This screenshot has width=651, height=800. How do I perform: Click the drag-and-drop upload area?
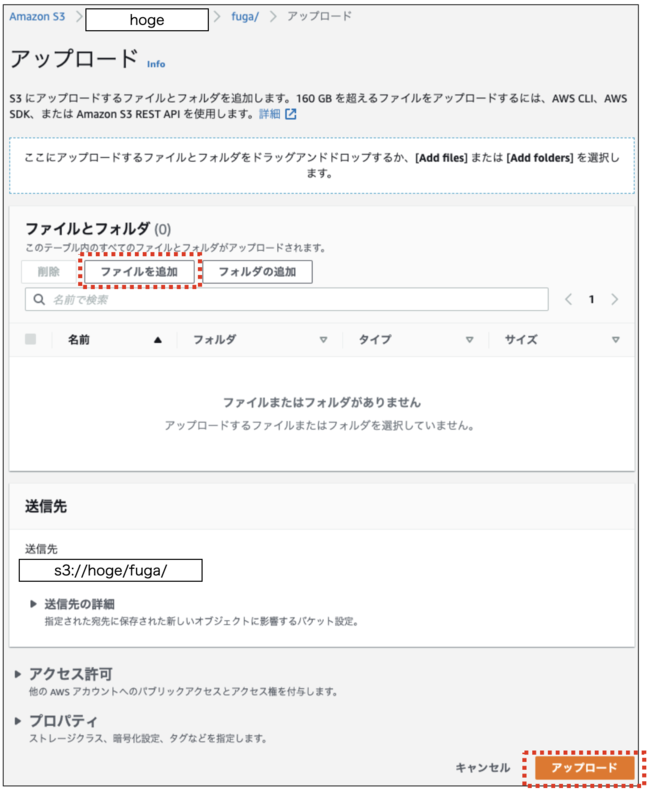coord(322,165)
